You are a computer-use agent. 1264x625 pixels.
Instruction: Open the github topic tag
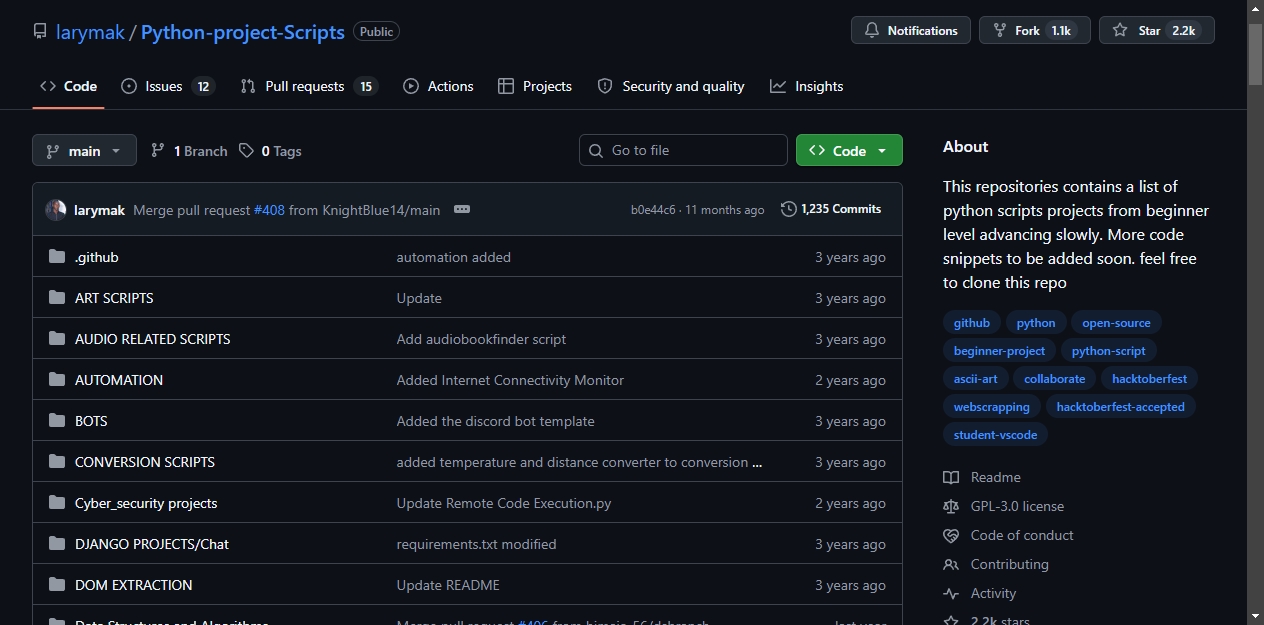coord(972,323)
